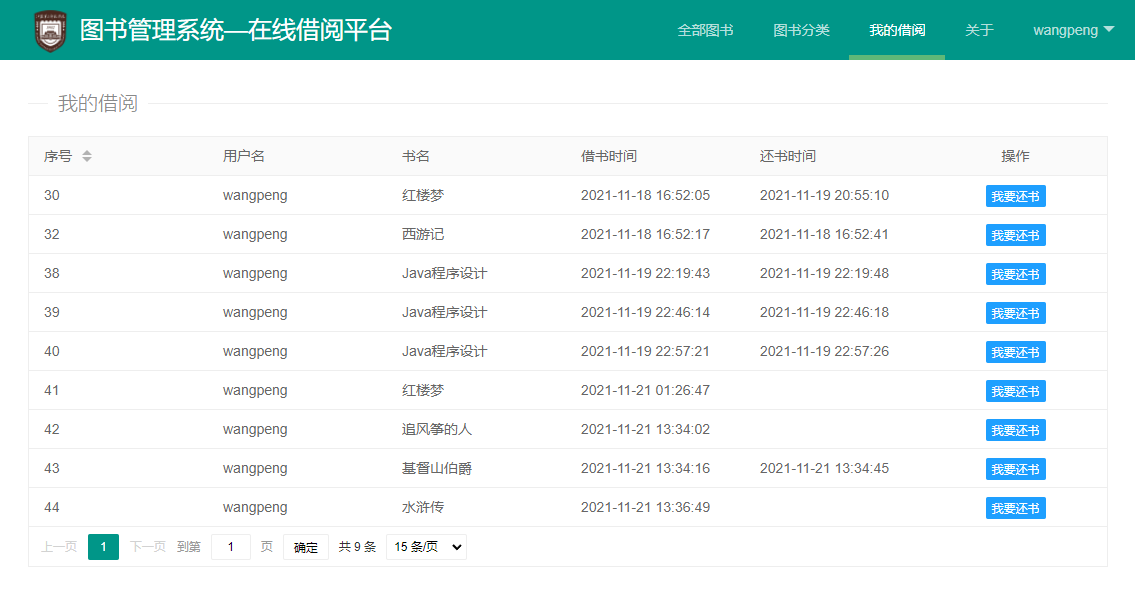
Task: Return the 基督山伯爵 book
Action: tap(1015, 468)
